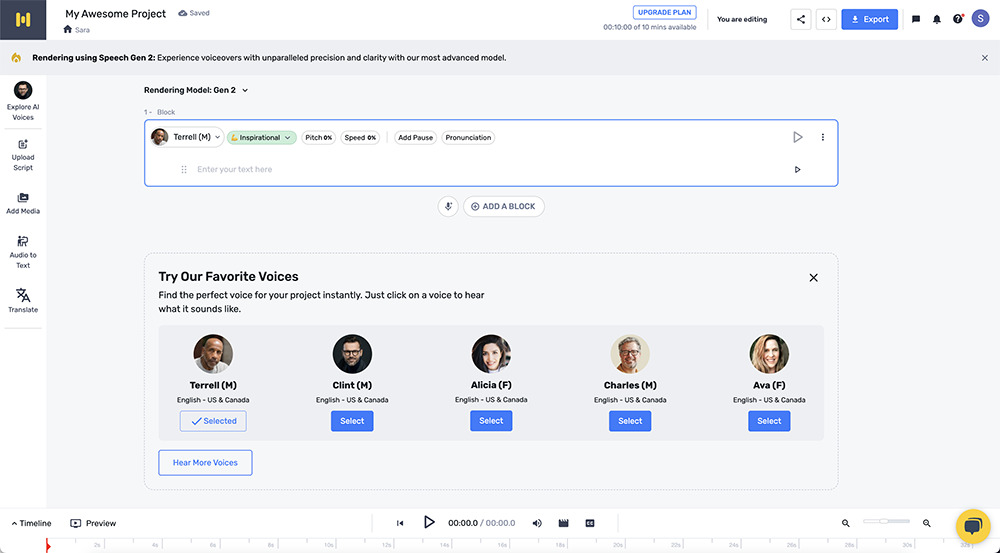Click the Murf logo in top-left corner
Image resolution: width=1000 pixels, height=553 pixels.
23,20
